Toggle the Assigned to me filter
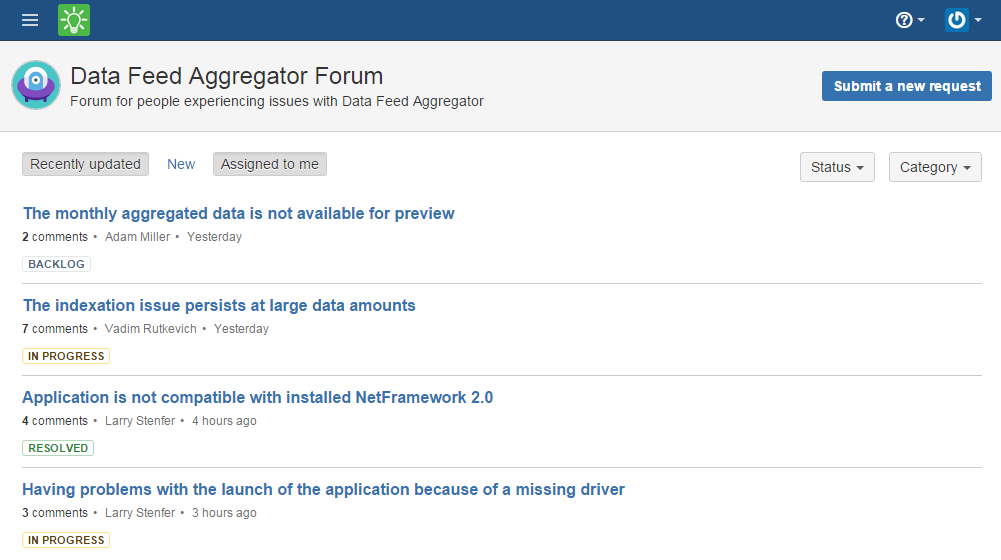1001x560 pixels. 269,164
